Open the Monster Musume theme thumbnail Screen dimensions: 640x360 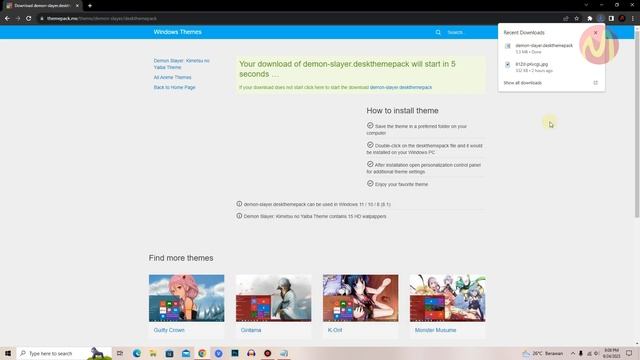pos(448,298)
